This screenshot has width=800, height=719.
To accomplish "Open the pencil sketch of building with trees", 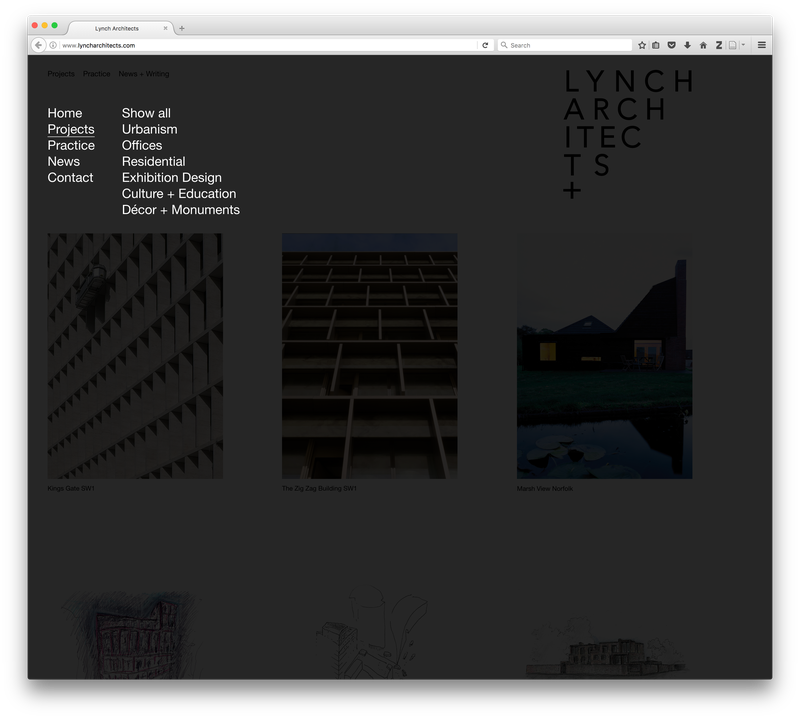I will 606,647.
